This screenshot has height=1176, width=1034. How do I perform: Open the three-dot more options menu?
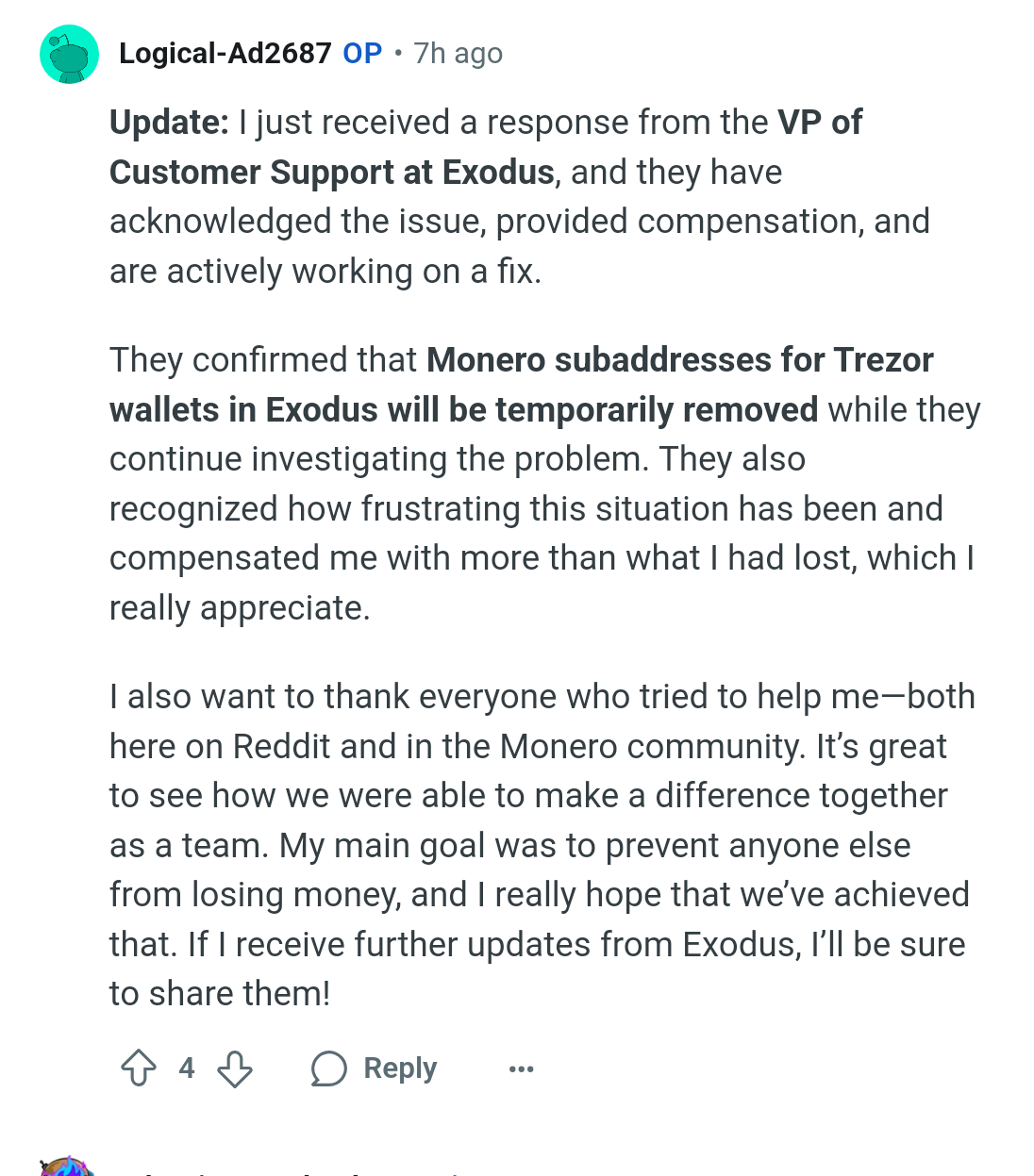click(x=521, y=1068)
